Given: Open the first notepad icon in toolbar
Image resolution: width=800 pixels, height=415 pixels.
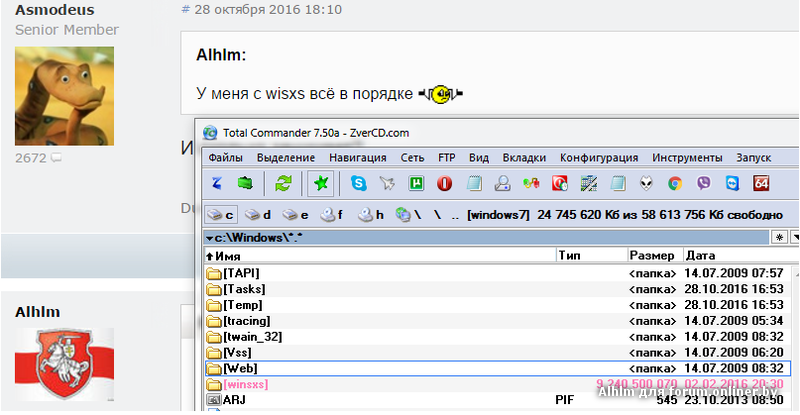Looking at the screenshot, I should coord(474,183).
